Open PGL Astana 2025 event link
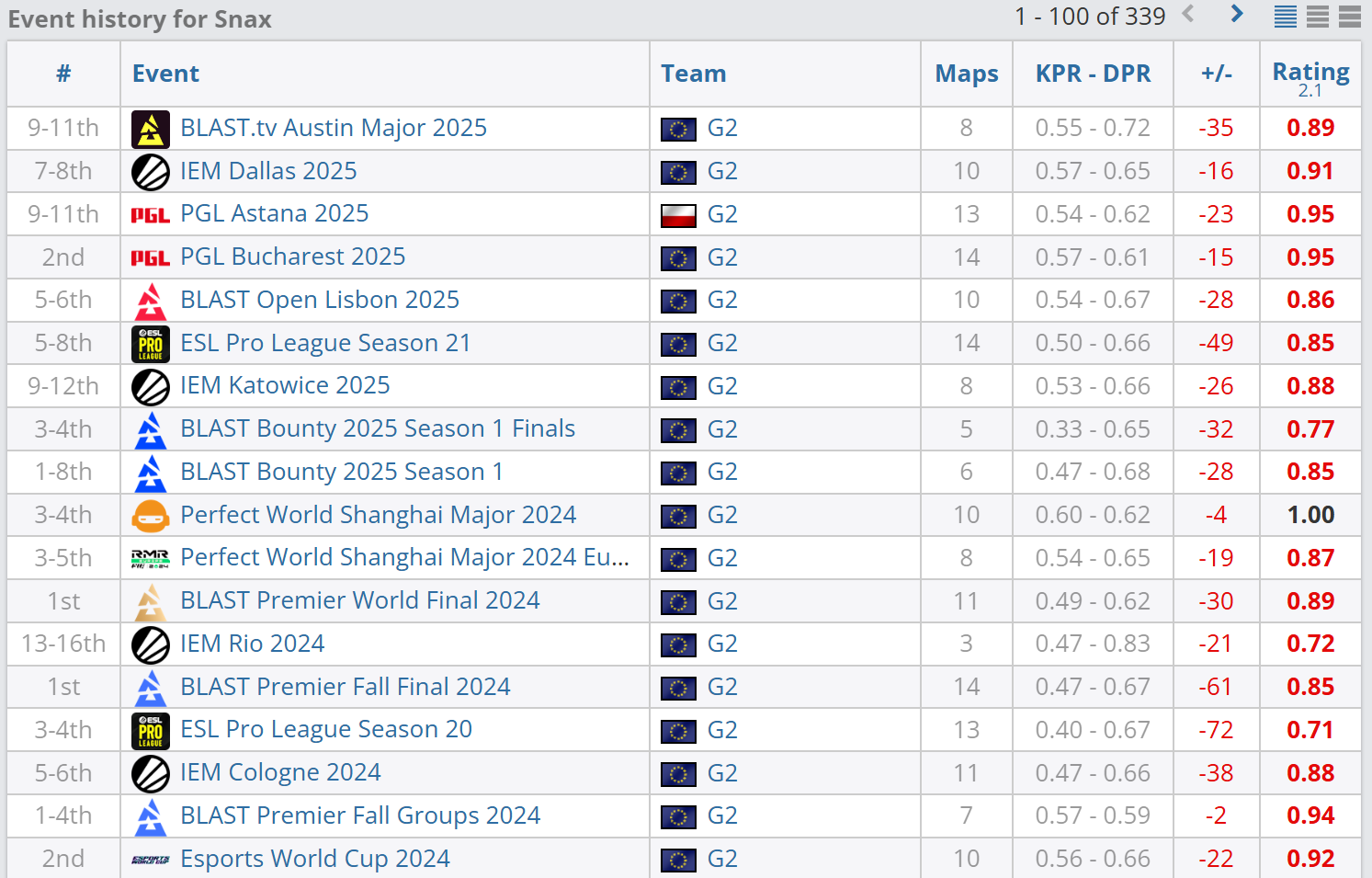1372x878 pixels. point(275,213)
